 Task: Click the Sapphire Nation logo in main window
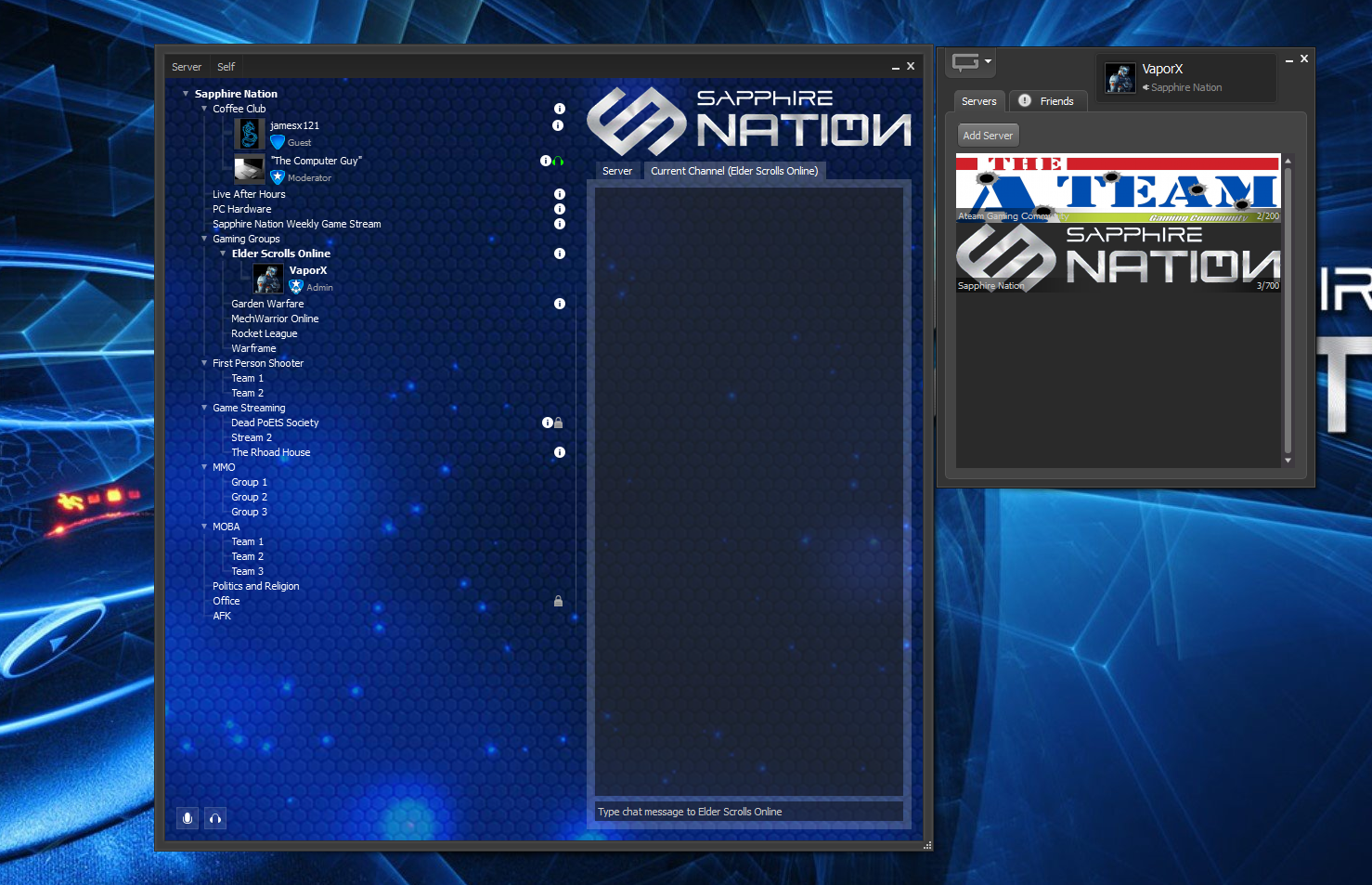pos(749,121)
